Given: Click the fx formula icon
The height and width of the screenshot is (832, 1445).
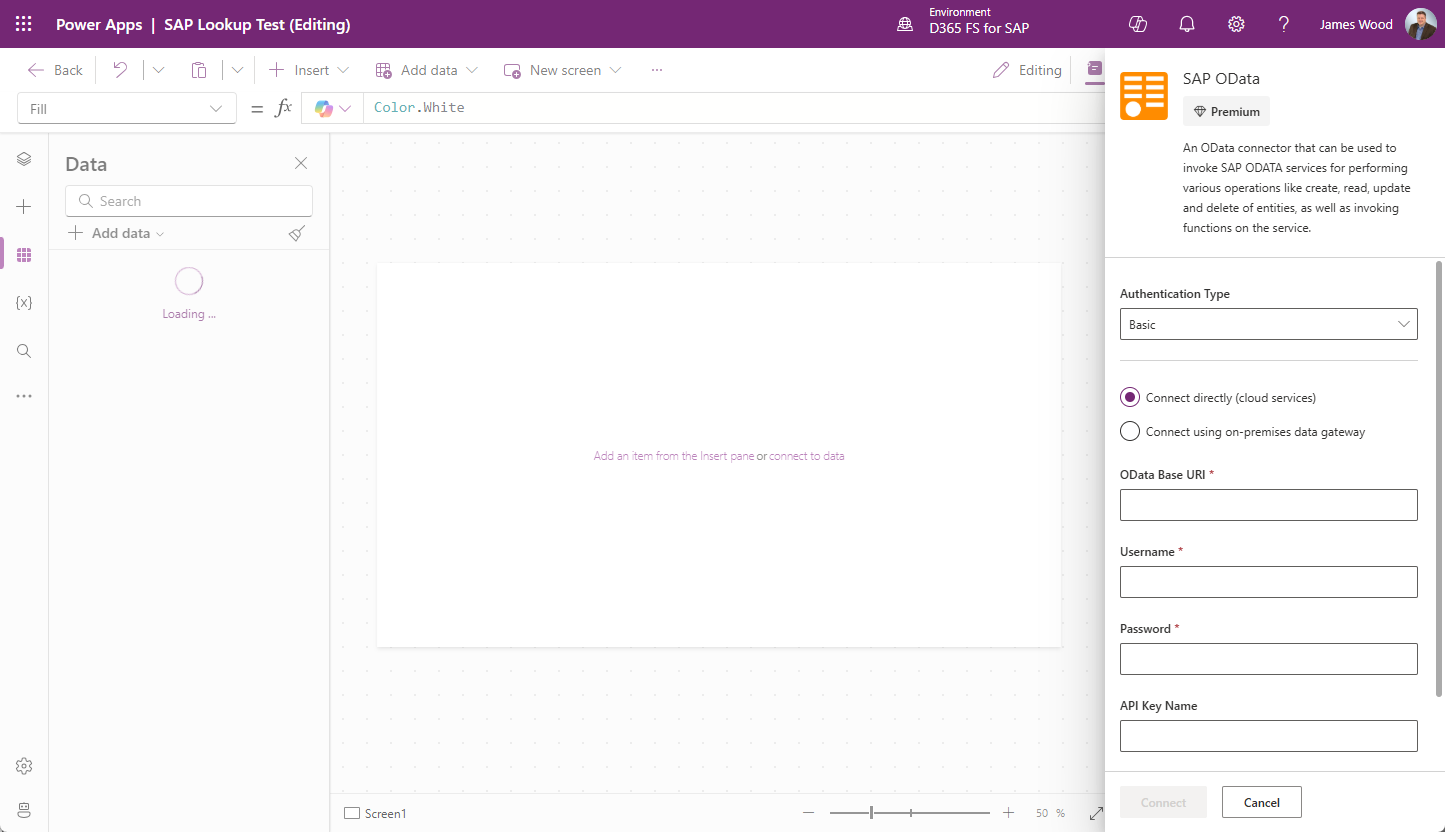Looking at the screenshot, I should [283, 108].
